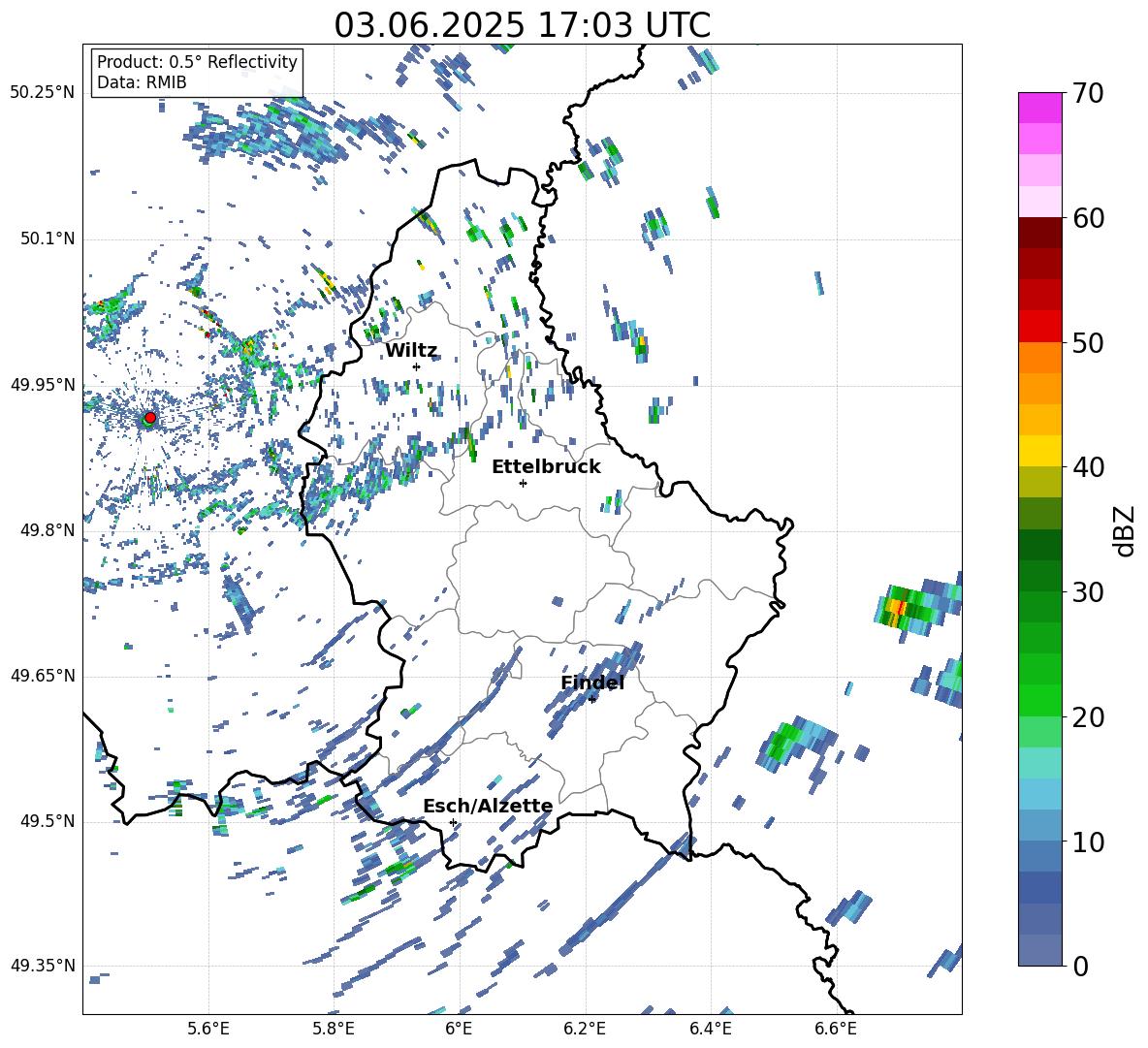The image size is (1148, 1048).
Task: Click the 50.25°N latitude label
Action: tap(43, 92)
